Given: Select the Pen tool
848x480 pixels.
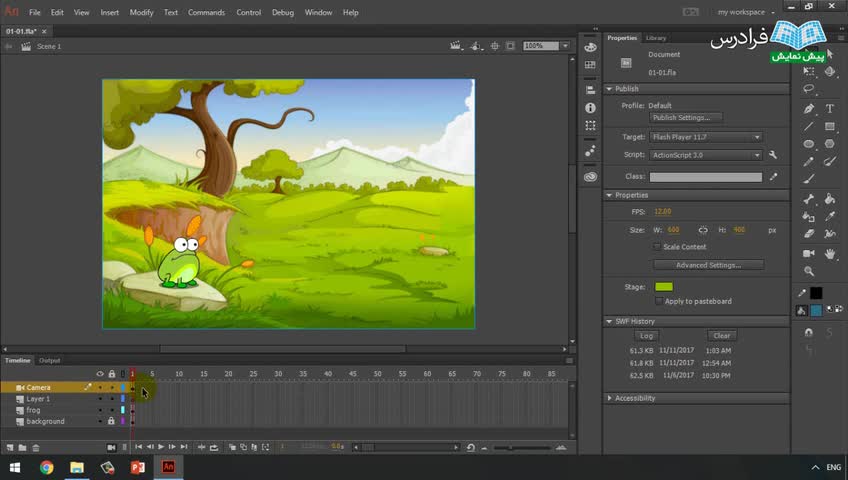Looking at the screenshot, I should (x=809, y=109).
